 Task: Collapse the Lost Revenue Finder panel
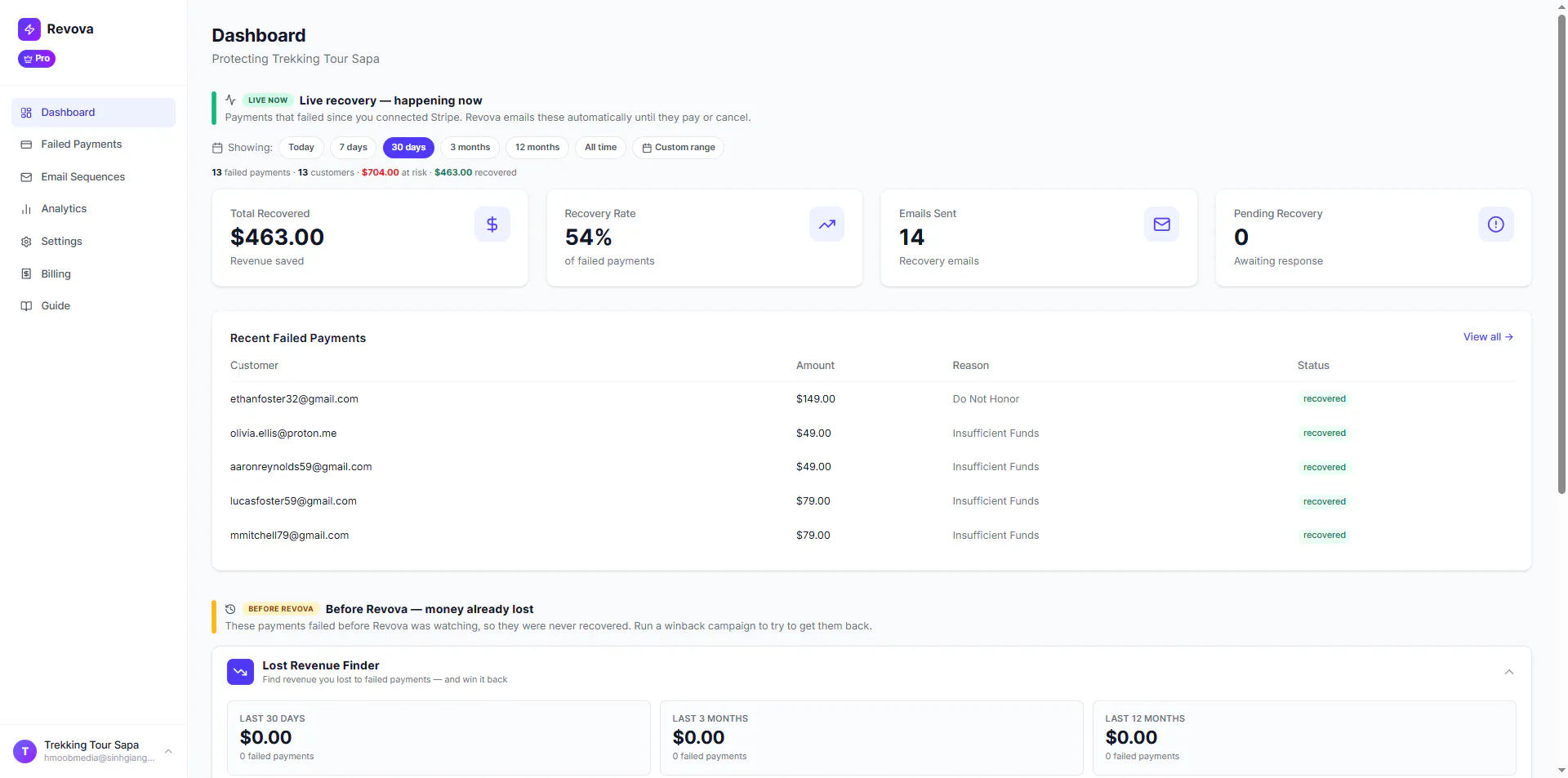(x=1509, y=672)
